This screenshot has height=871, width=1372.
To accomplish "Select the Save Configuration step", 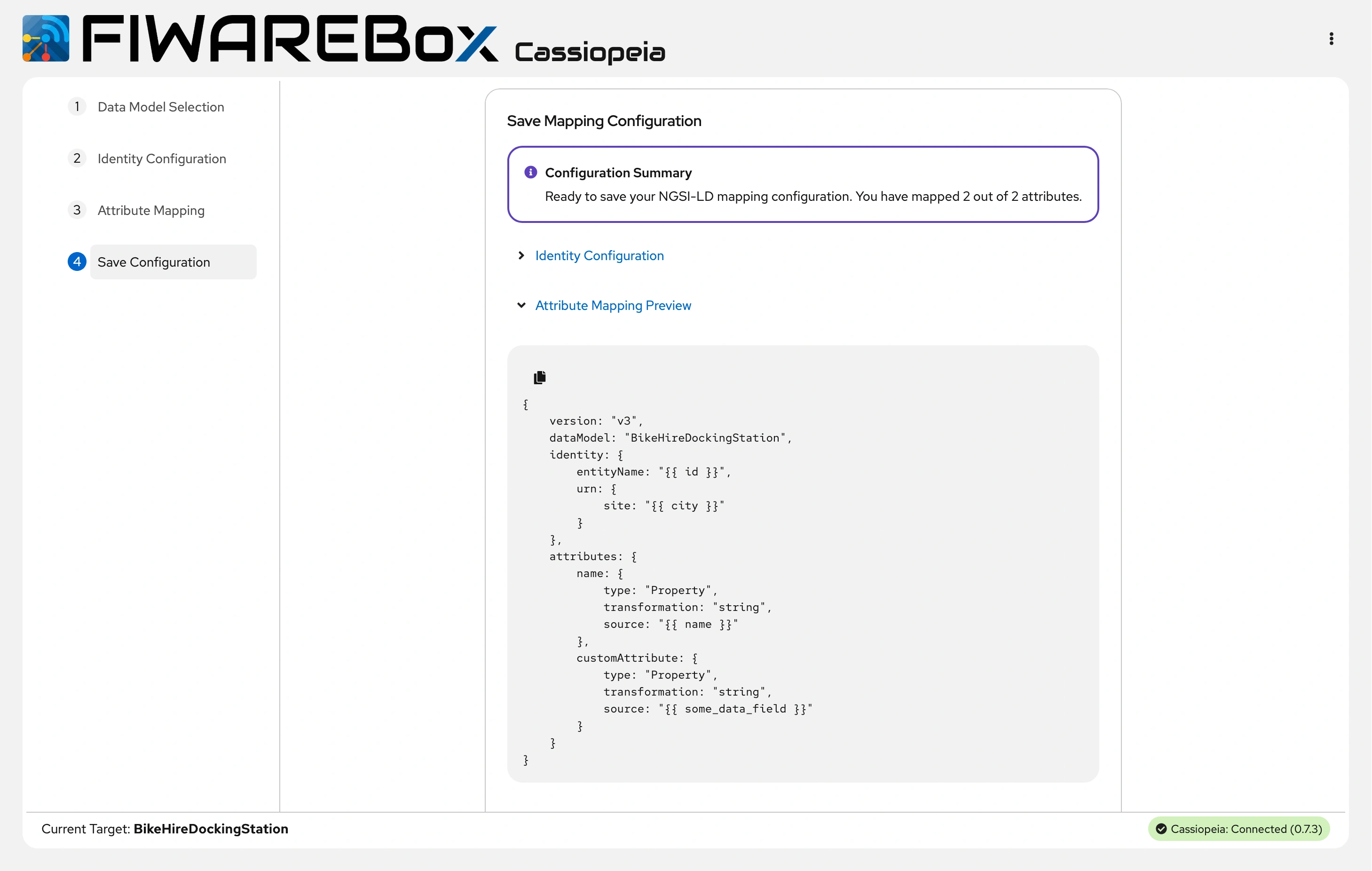I will (x=154, y=262).
